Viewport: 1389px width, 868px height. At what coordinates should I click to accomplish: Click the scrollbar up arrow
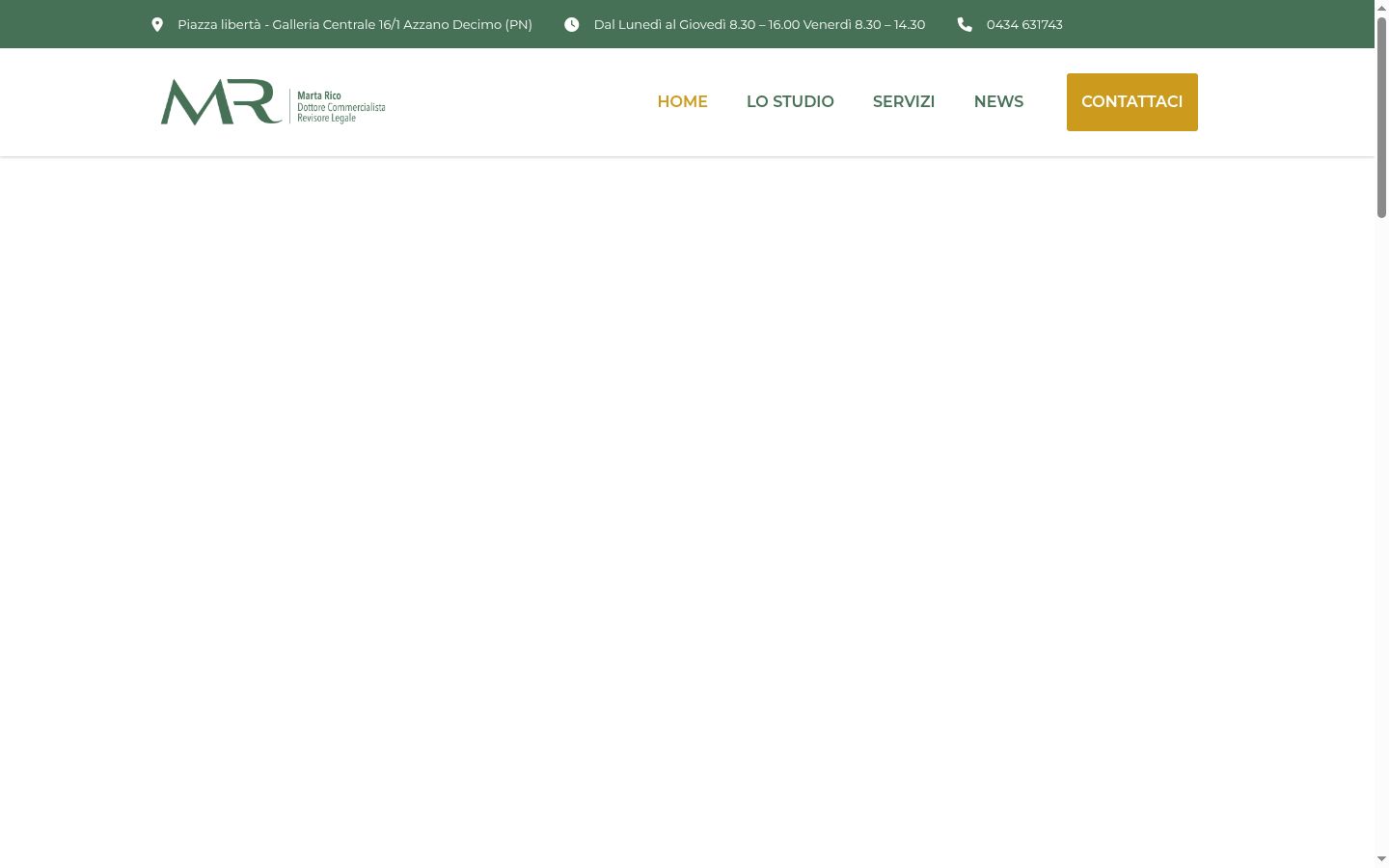click(x=1381, y=8)
